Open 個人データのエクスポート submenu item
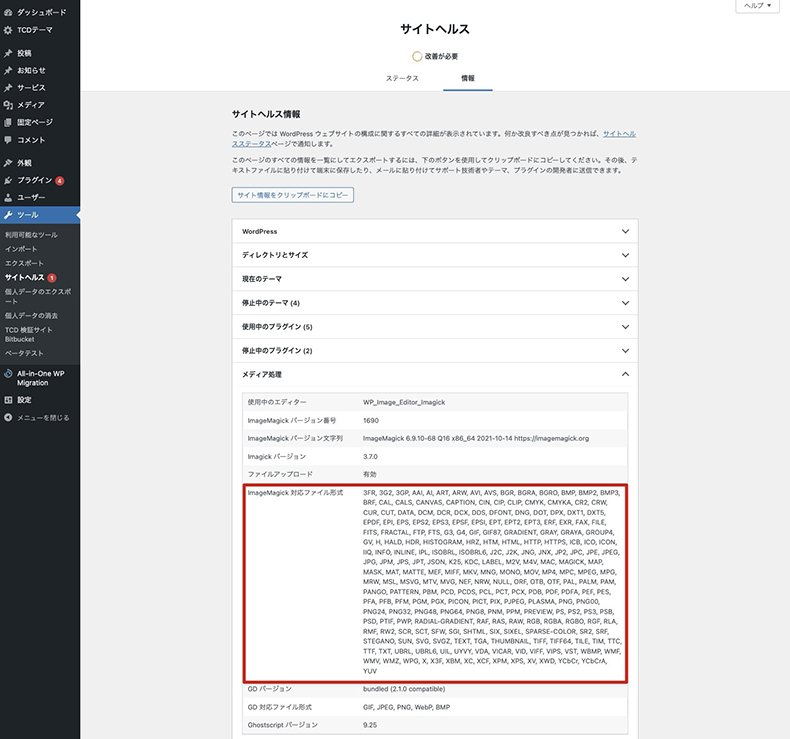 [38, 296]
